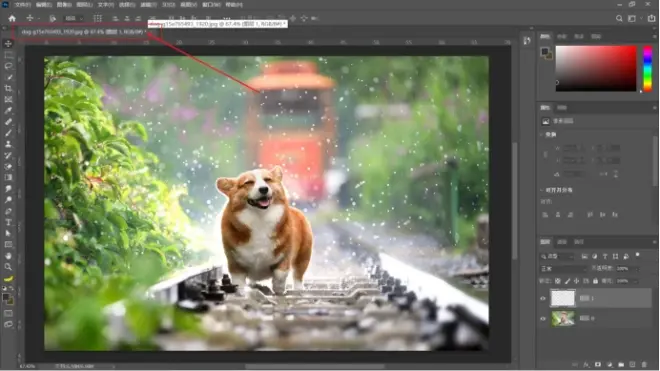660x371 pixels.
Task: Create new adjustment layer icon
Action: 609,365
